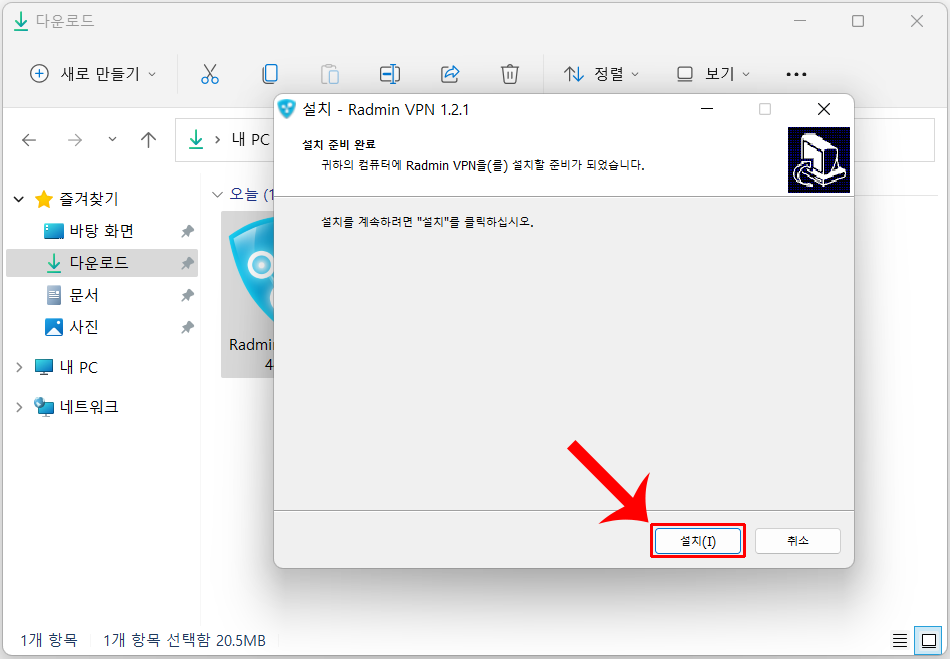Click the download icon in Explorer address bar
The width and height of the screenshot is (950, 659).
pos(196,139)
